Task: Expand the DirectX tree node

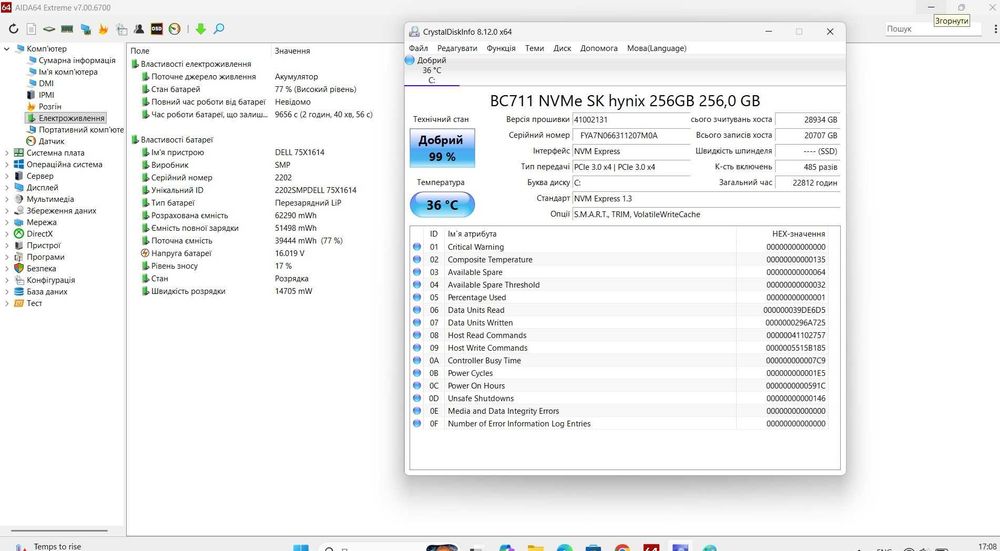Action: pos(6,234)
